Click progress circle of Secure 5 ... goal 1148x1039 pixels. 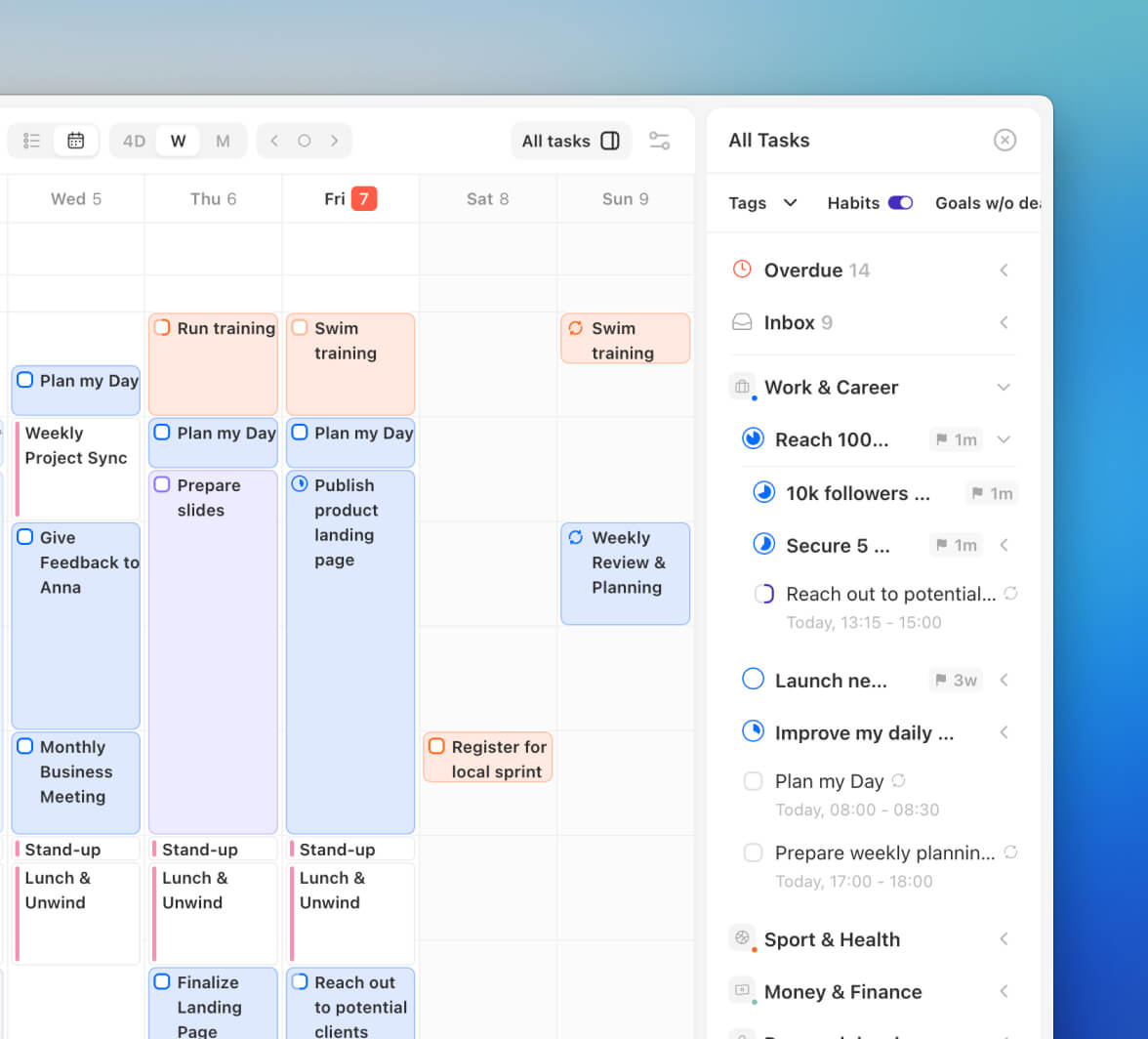click(763, 545)
